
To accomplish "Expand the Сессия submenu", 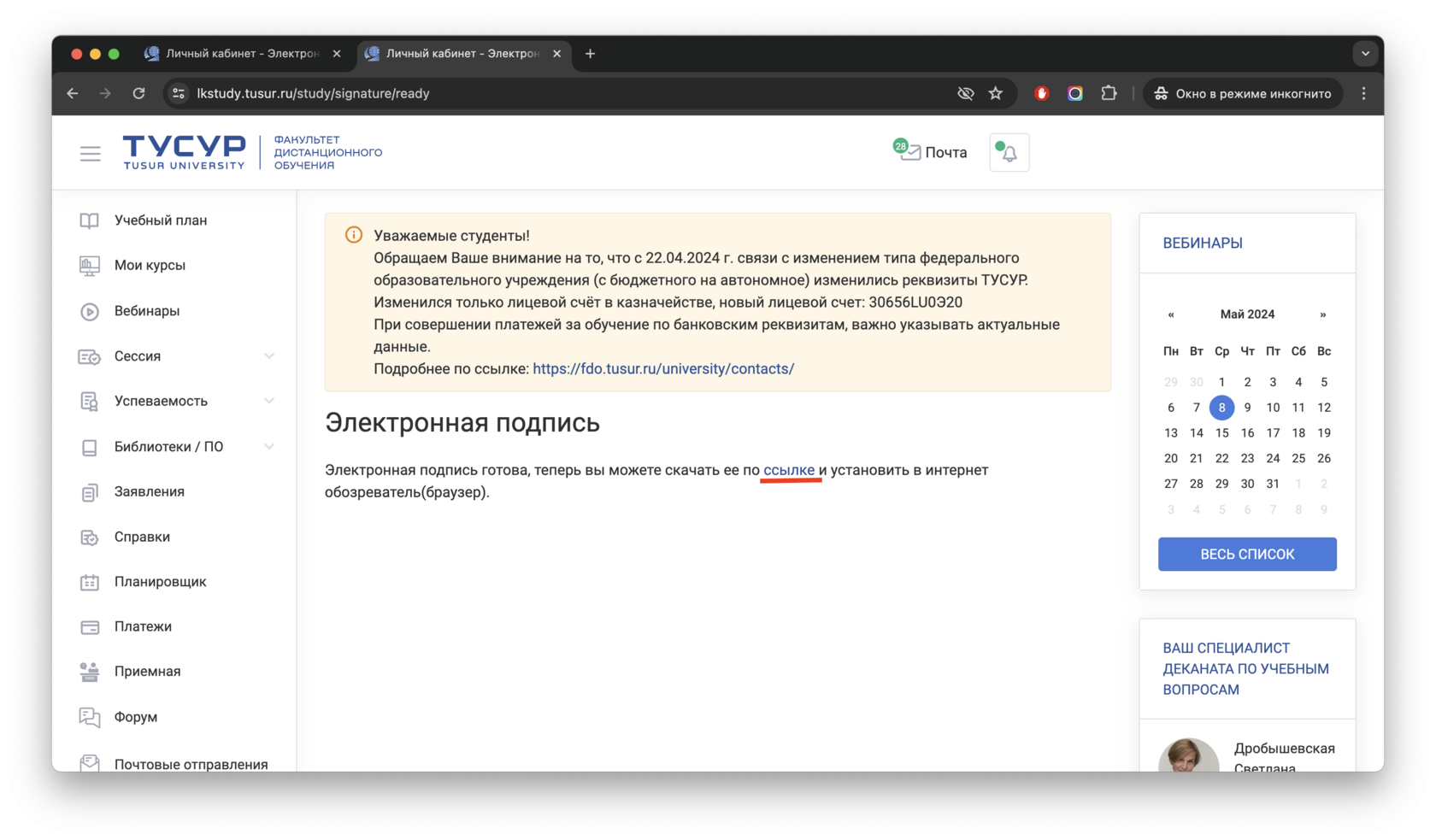I will 268,356.
